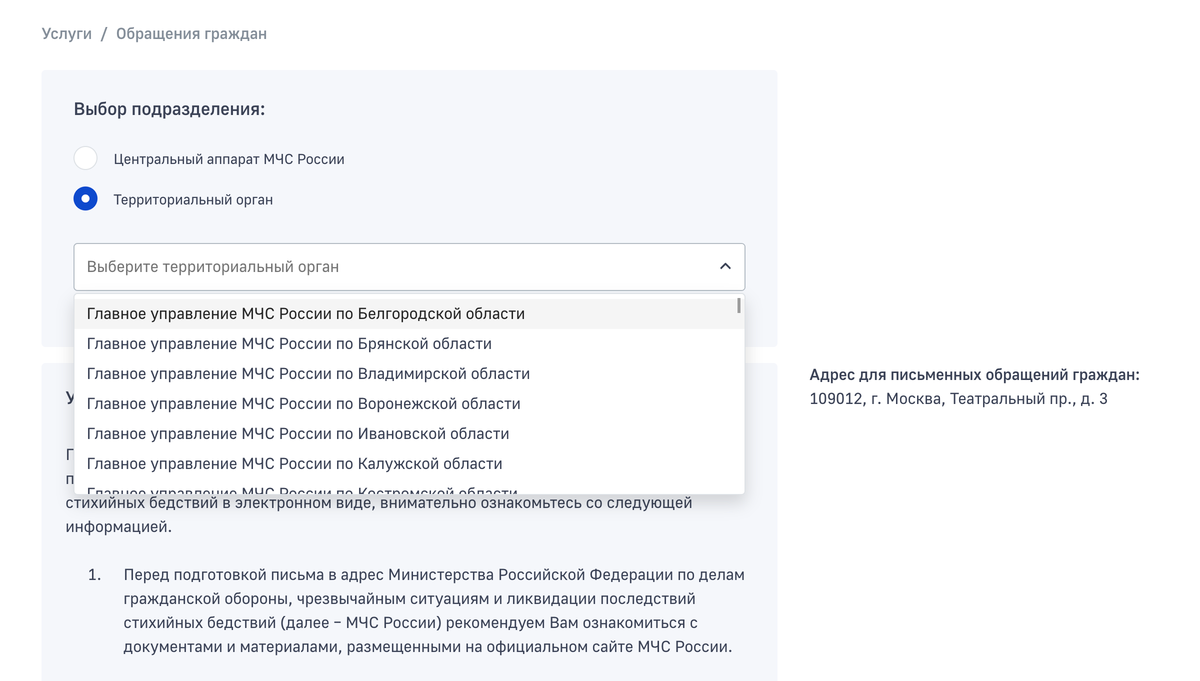Click the dropdown list scrollbar thumb
This screenshot has height=681, width=1200.
click(738, 306)
